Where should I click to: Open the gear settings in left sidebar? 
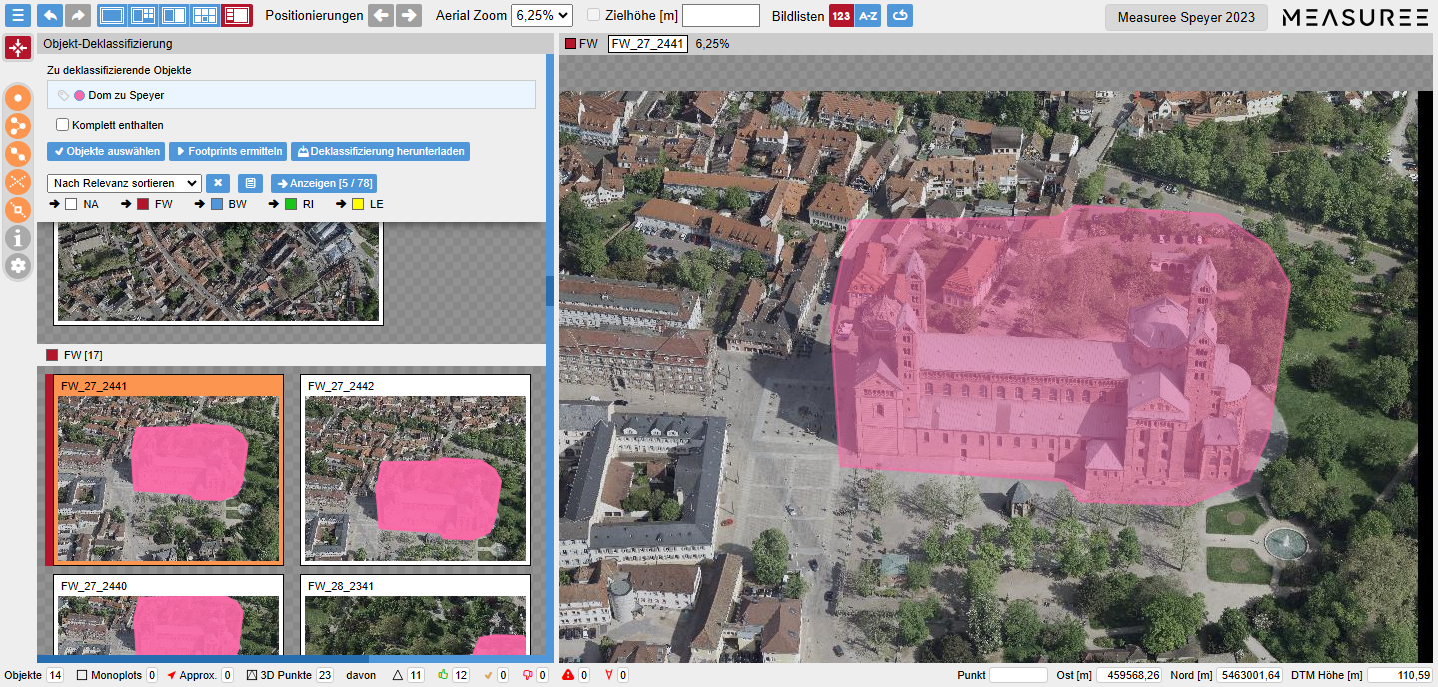[18, 266]
